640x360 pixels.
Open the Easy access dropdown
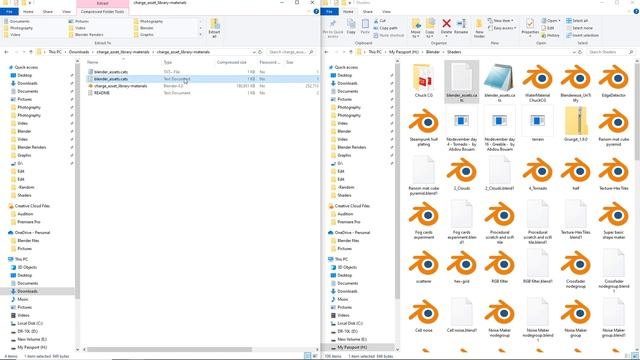click(x=502, y=28)
